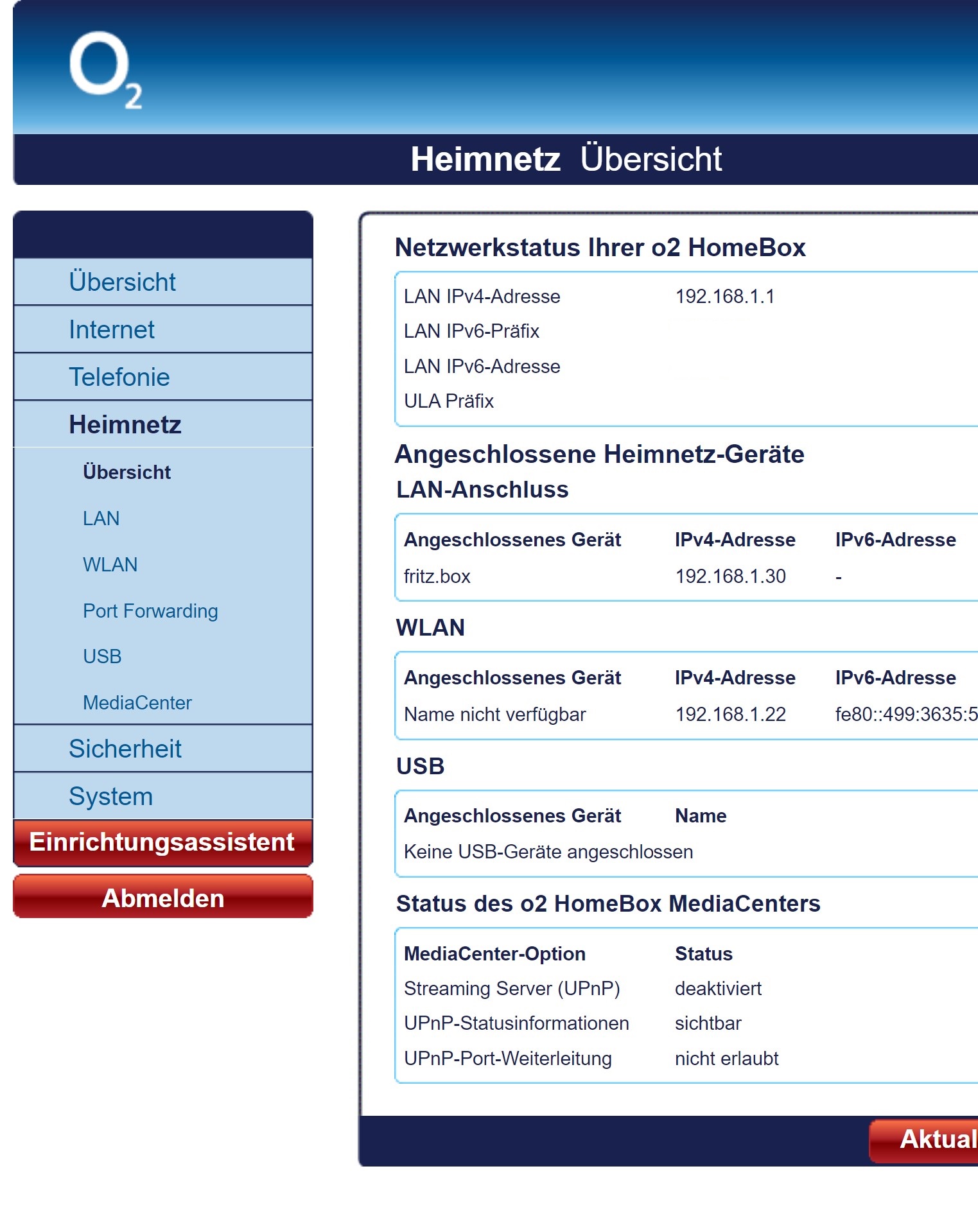Click the Aktualisieren refresh button
Viewport: 978px width, 1232px height.
point(924,1140)
